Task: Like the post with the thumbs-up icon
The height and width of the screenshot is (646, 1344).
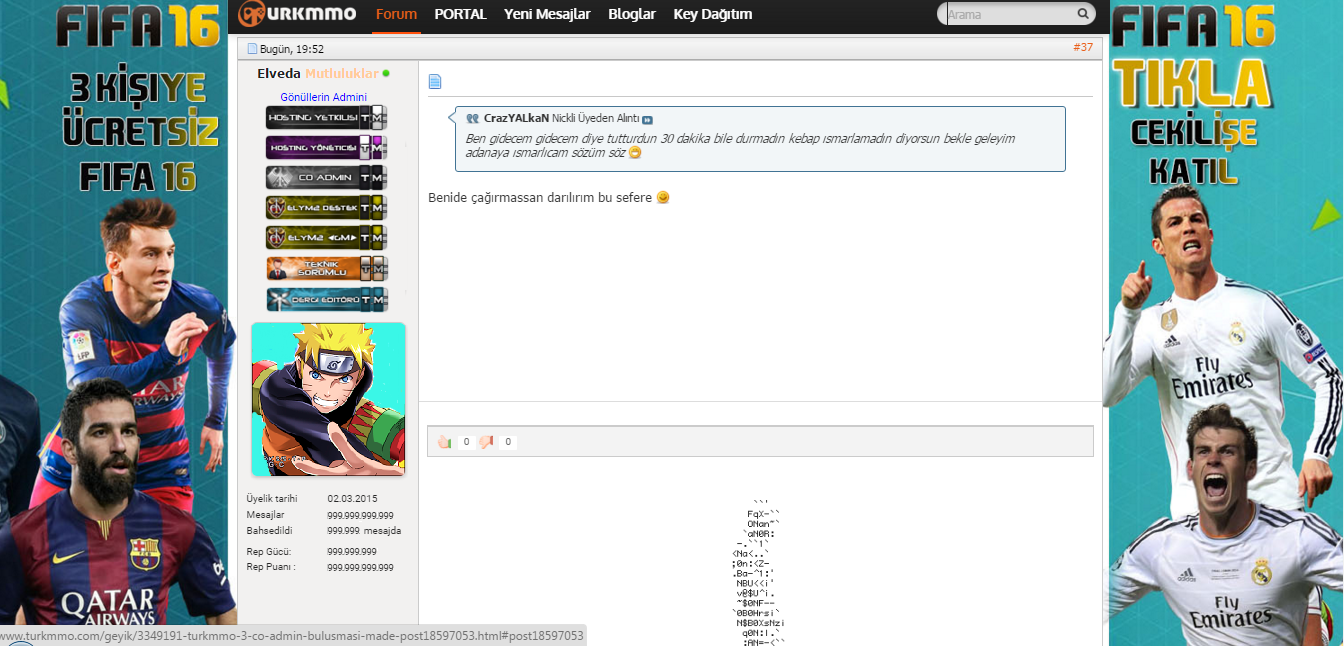Action: click(444, 441)
